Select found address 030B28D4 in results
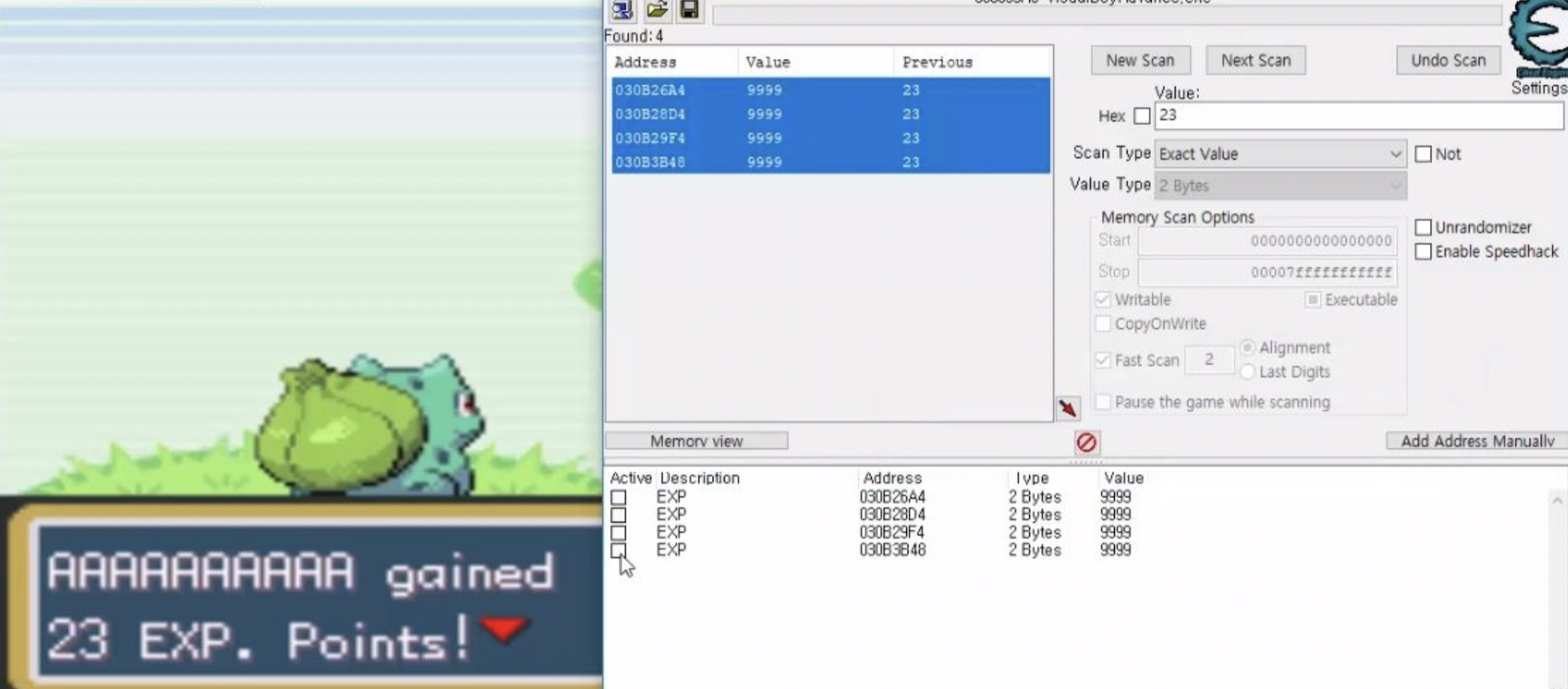The height and width of the screenshot is (689, 1568). point(831,114)
